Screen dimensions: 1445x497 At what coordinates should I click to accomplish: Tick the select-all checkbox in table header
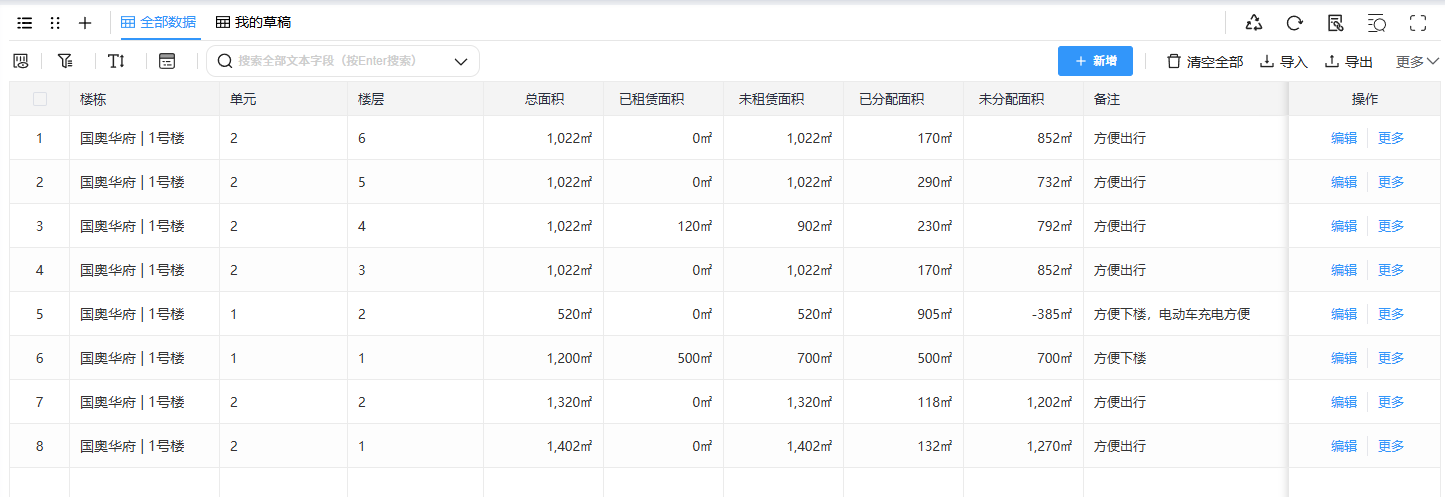40,99
